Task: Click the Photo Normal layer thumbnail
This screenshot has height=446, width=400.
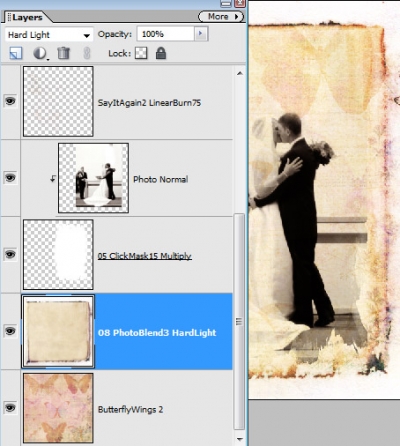Action: pos(93,178)
